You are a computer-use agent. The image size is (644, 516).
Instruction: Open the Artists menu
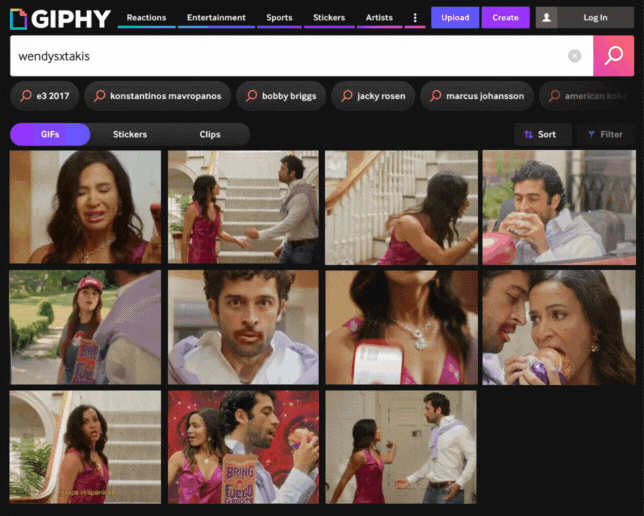tap(379, 18)
